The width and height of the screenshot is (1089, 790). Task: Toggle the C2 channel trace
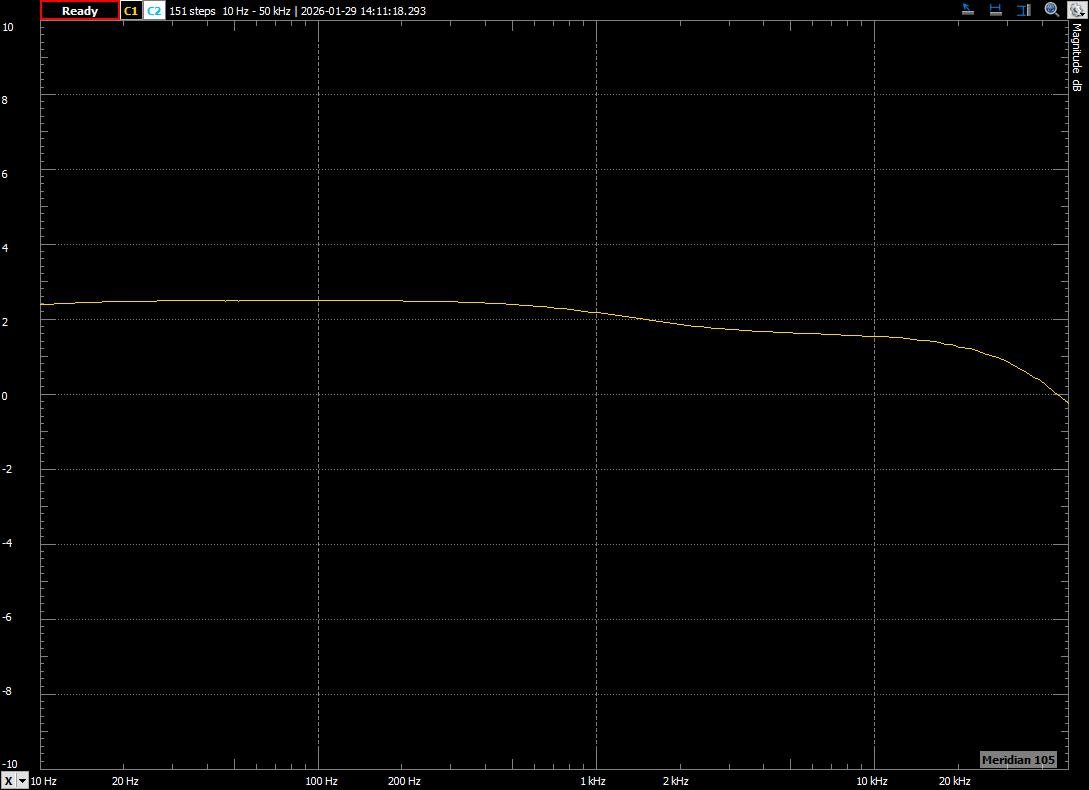pyautogui.click(x=154, y=11)
